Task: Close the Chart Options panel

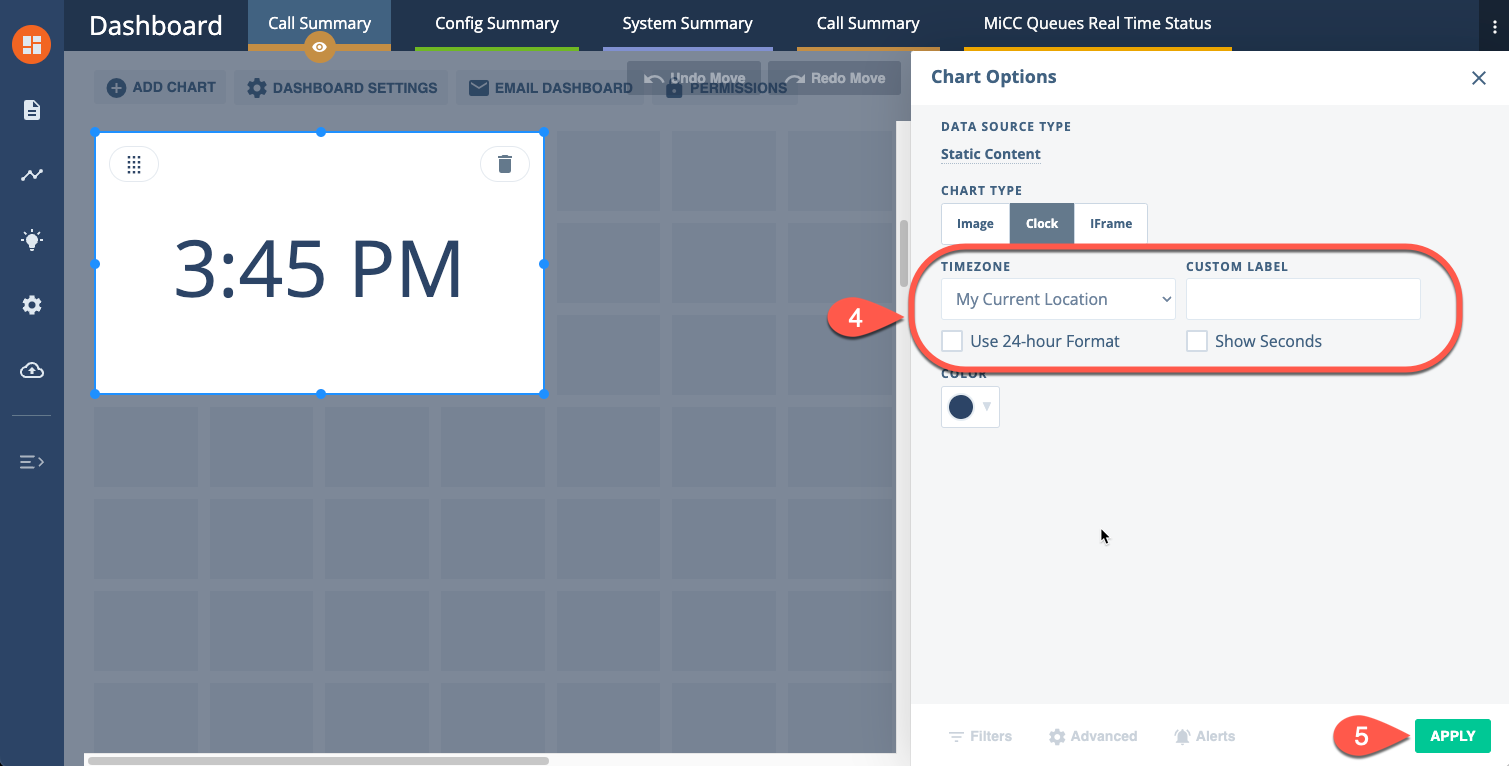Action: pyautogui.click(x=1479, y=78)
